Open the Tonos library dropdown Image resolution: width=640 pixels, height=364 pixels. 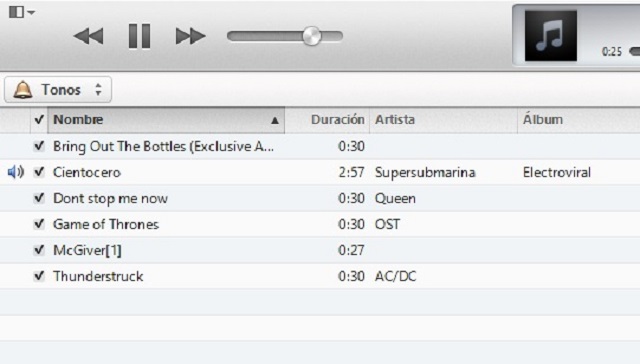pyautogui.click(x=58, y=89)
